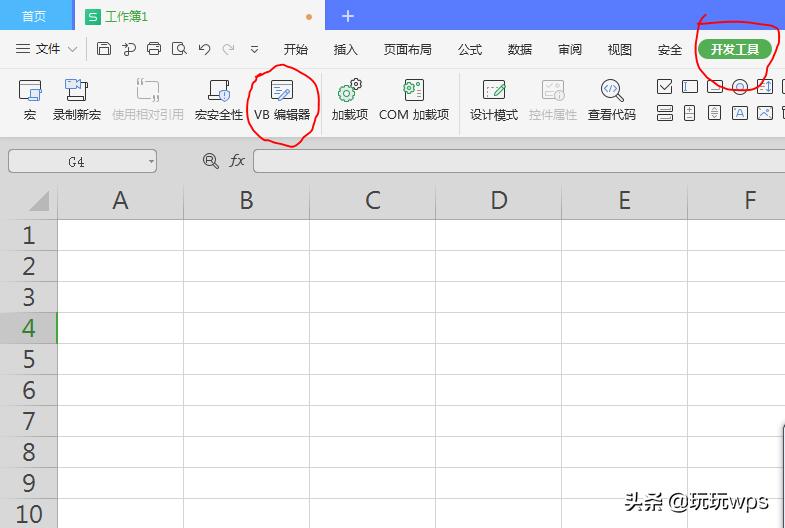
Task: Select cell C5
Action: (372, 359)
